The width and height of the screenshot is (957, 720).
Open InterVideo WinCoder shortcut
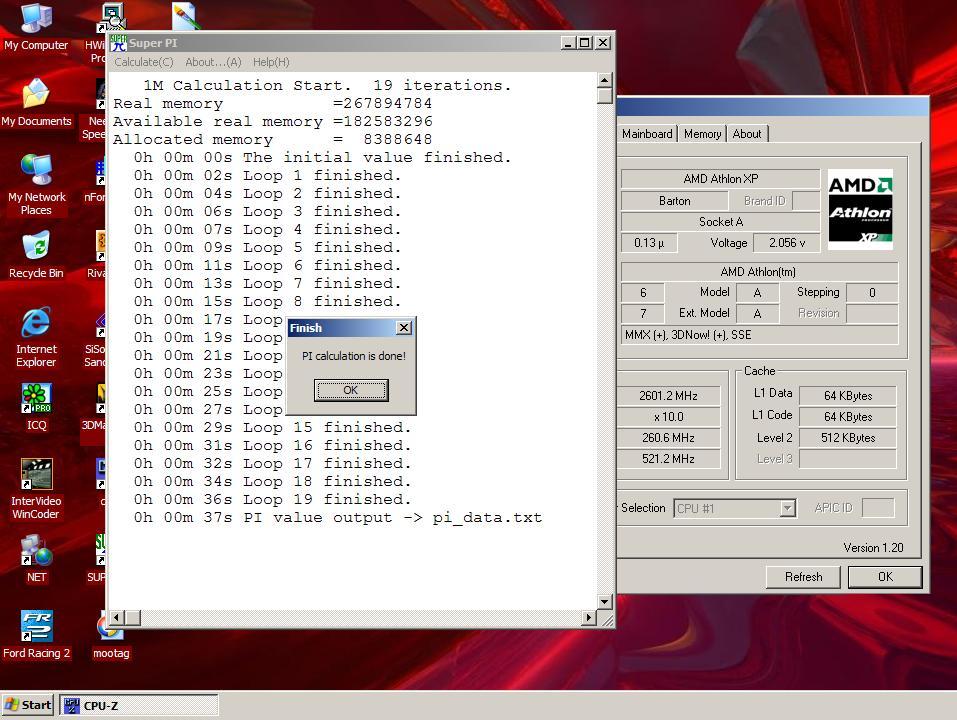pos(36,489)
